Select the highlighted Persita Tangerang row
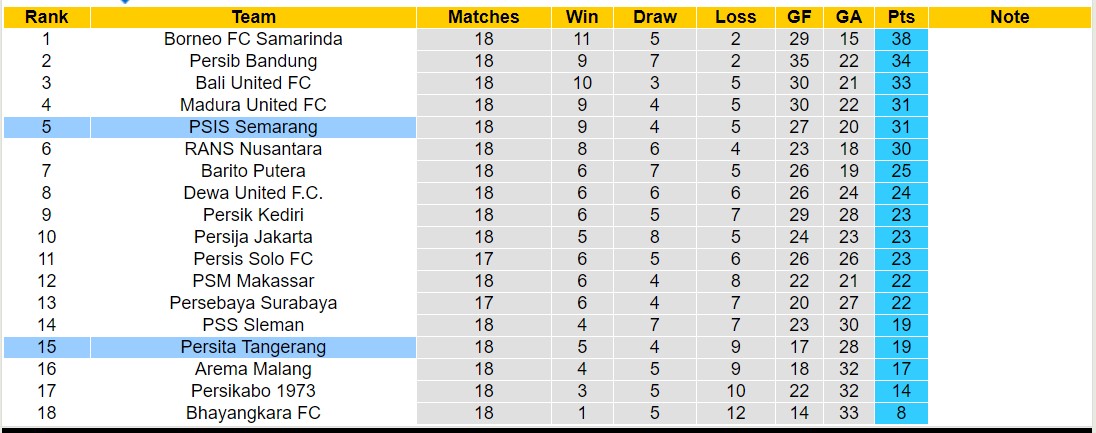 click(253, 347)
